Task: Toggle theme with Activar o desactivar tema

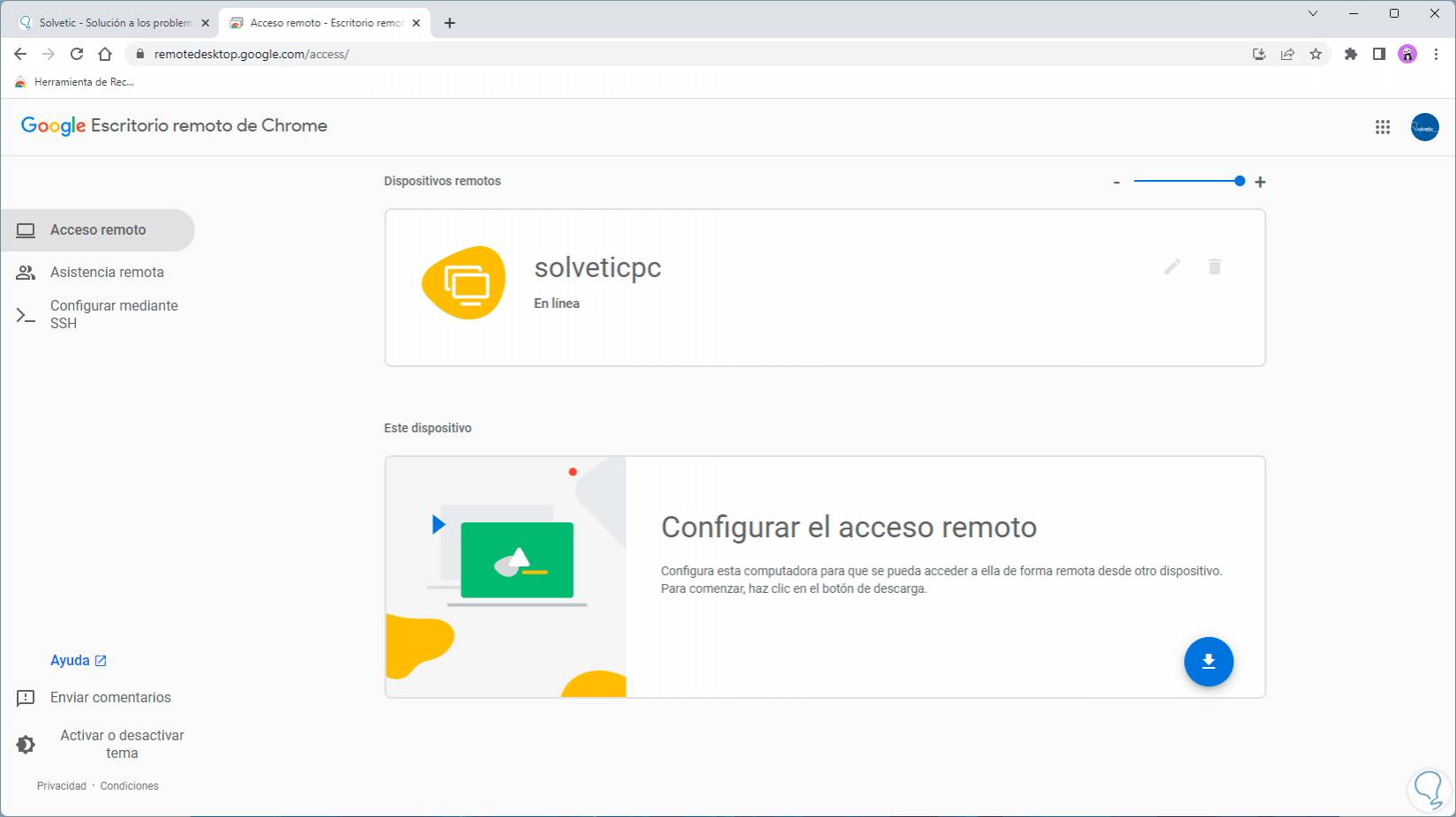Action: click(99, 744)
